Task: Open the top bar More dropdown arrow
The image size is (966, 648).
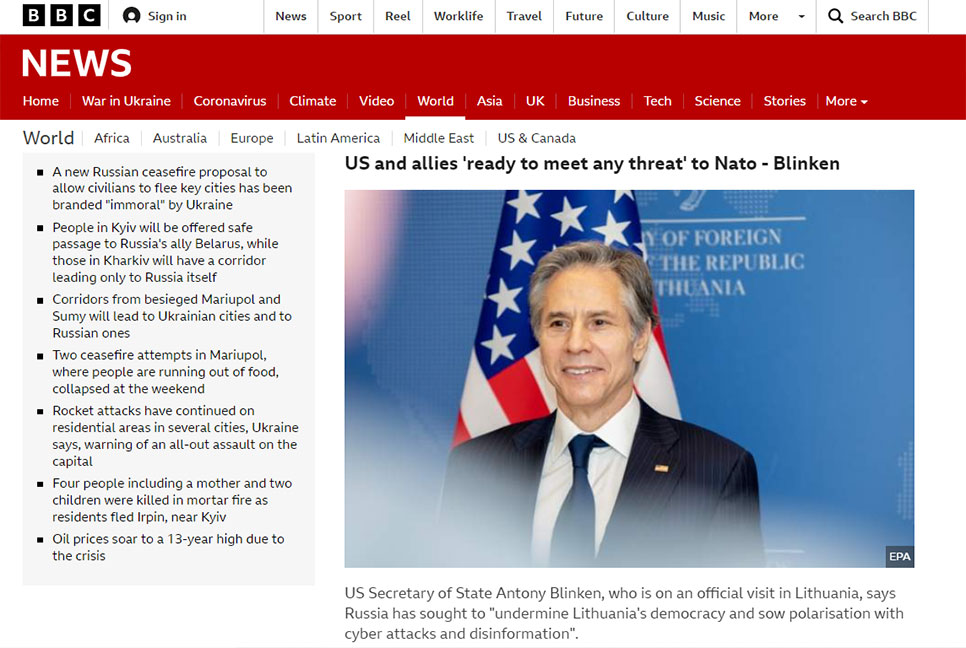Action: point(801,17)
